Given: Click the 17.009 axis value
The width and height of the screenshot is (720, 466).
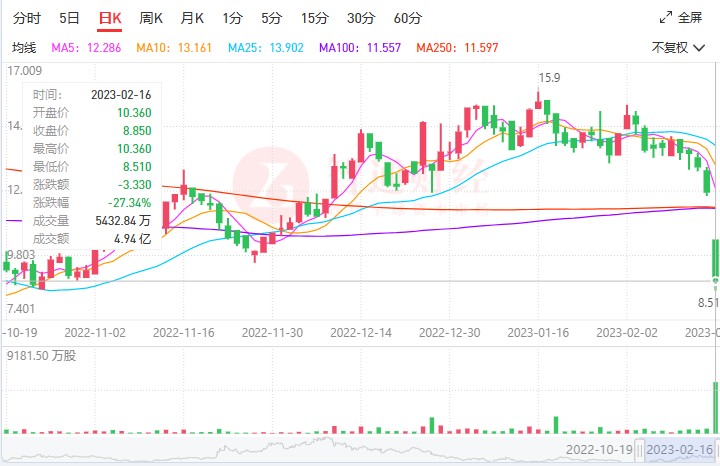Looking at the screenshot, I should point(24,71).
